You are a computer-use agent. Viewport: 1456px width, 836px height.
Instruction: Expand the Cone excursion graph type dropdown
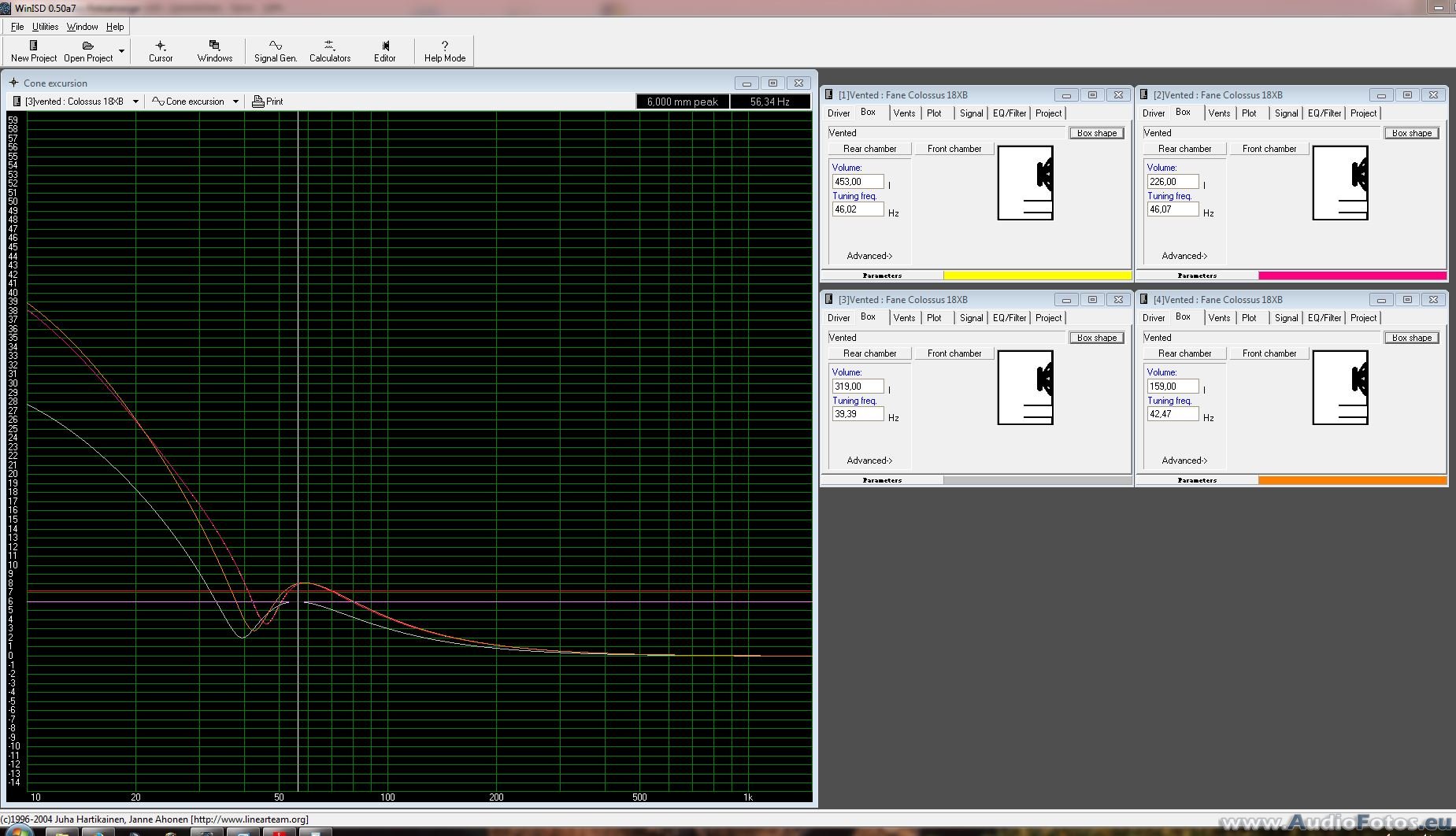(x=235, y=102)
